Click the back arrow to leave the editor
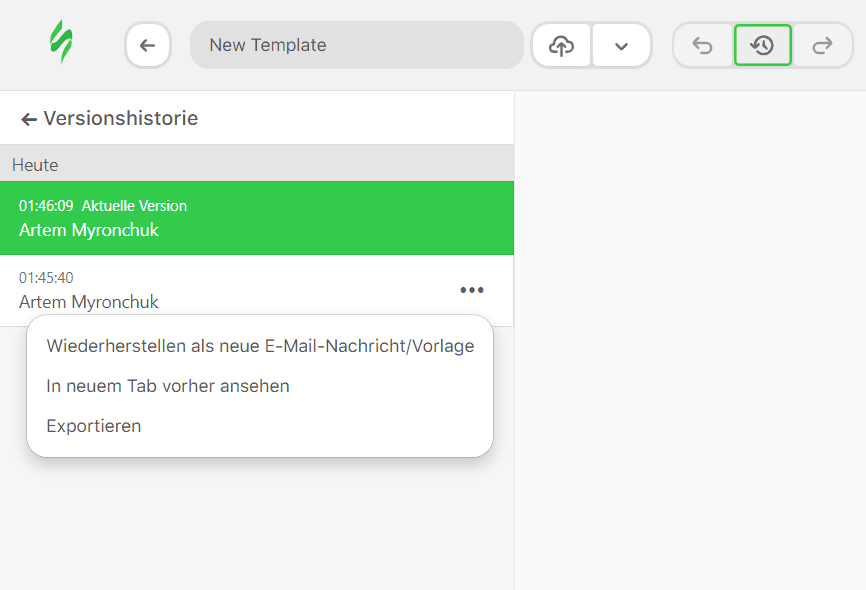The height and width of the screenshot is (590, 866). [x=148, y=45]
